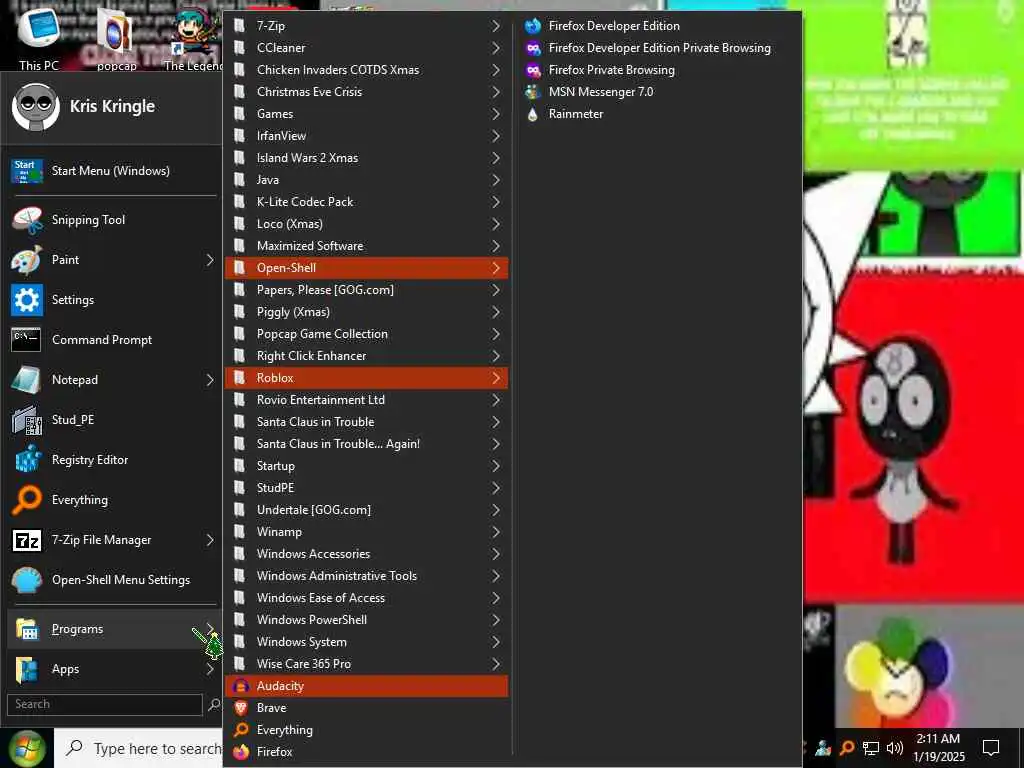Viewport: 1024px width, 768px height.
Task: Select Island Wars 2 Xmas entry
Action: (366, 158)
